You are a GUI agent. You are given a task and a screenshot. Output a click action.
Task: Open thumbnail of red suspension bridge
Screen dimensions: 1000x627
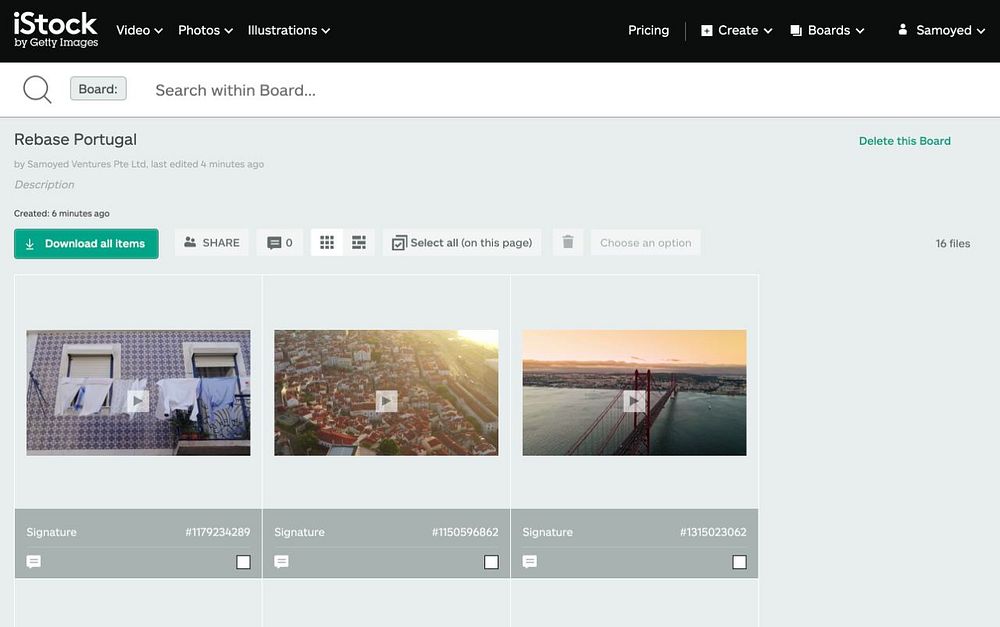634,392
